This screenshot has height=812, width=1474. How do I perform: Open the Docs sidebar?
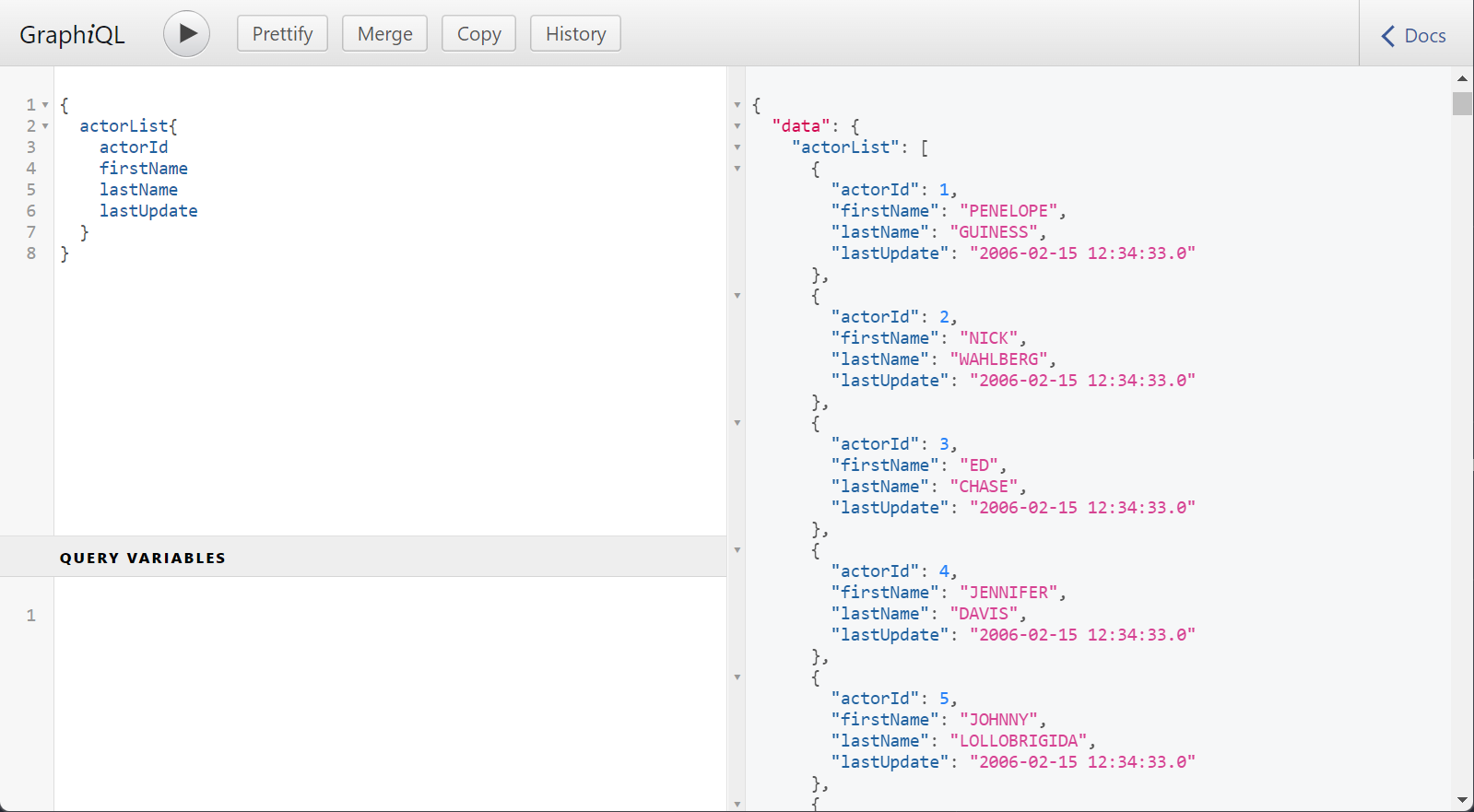tap(1414, 36)
